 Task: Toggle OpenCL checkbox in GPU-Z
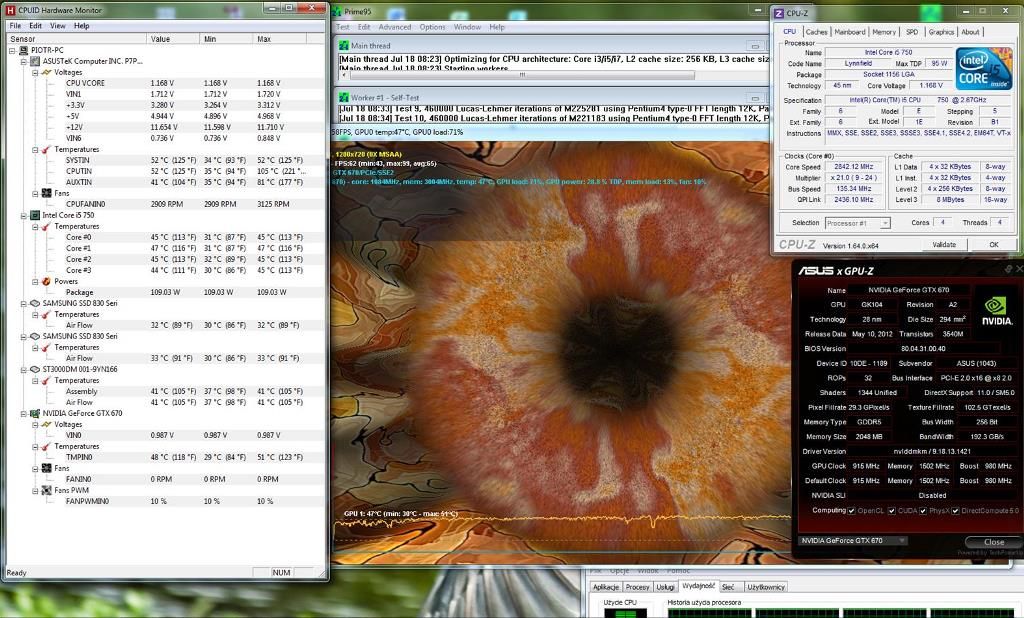click(x=851, y=511)
